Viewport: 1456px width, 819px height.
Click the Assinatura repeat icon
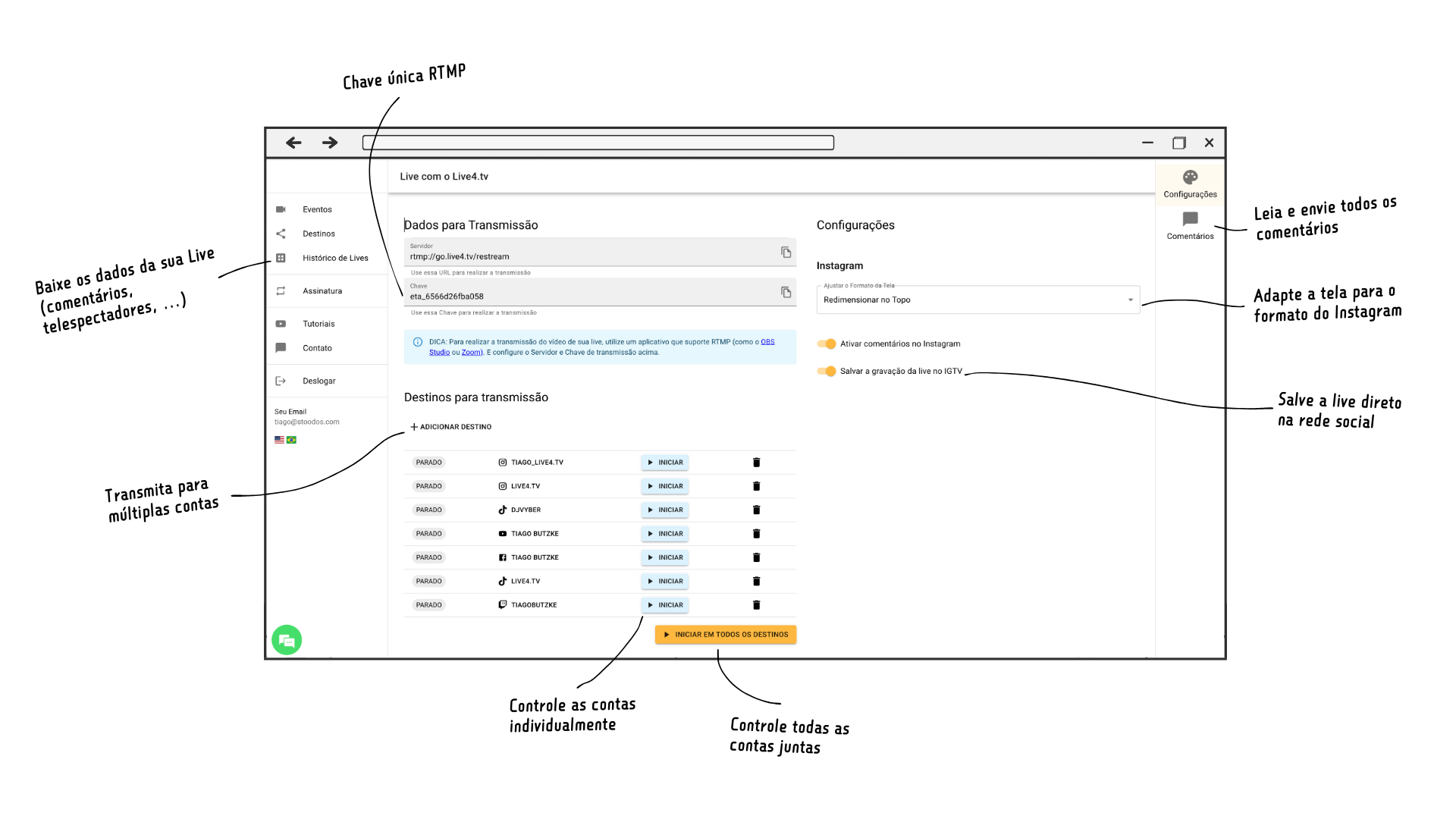281,291
